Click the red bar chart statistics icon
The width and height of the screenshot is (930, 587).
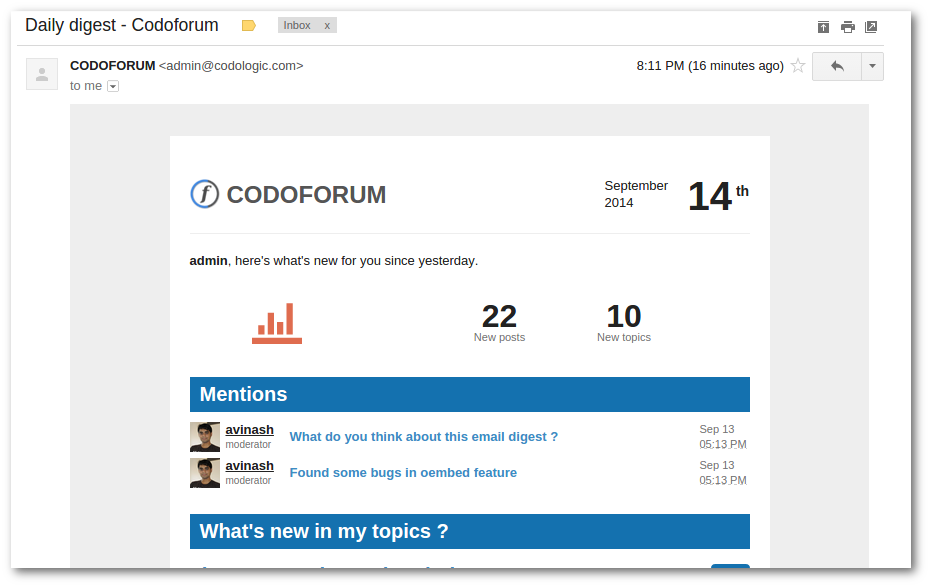click(x=277, y=323)
